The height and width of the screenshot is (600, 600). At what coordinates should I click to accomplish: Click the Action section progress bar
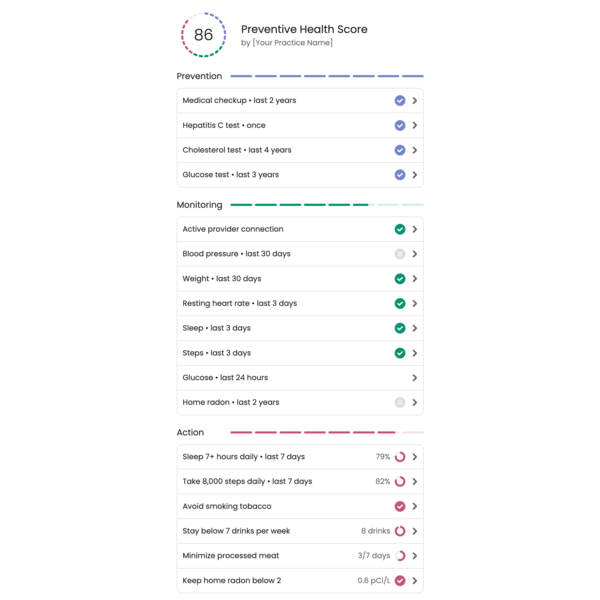tap(326, 433)
